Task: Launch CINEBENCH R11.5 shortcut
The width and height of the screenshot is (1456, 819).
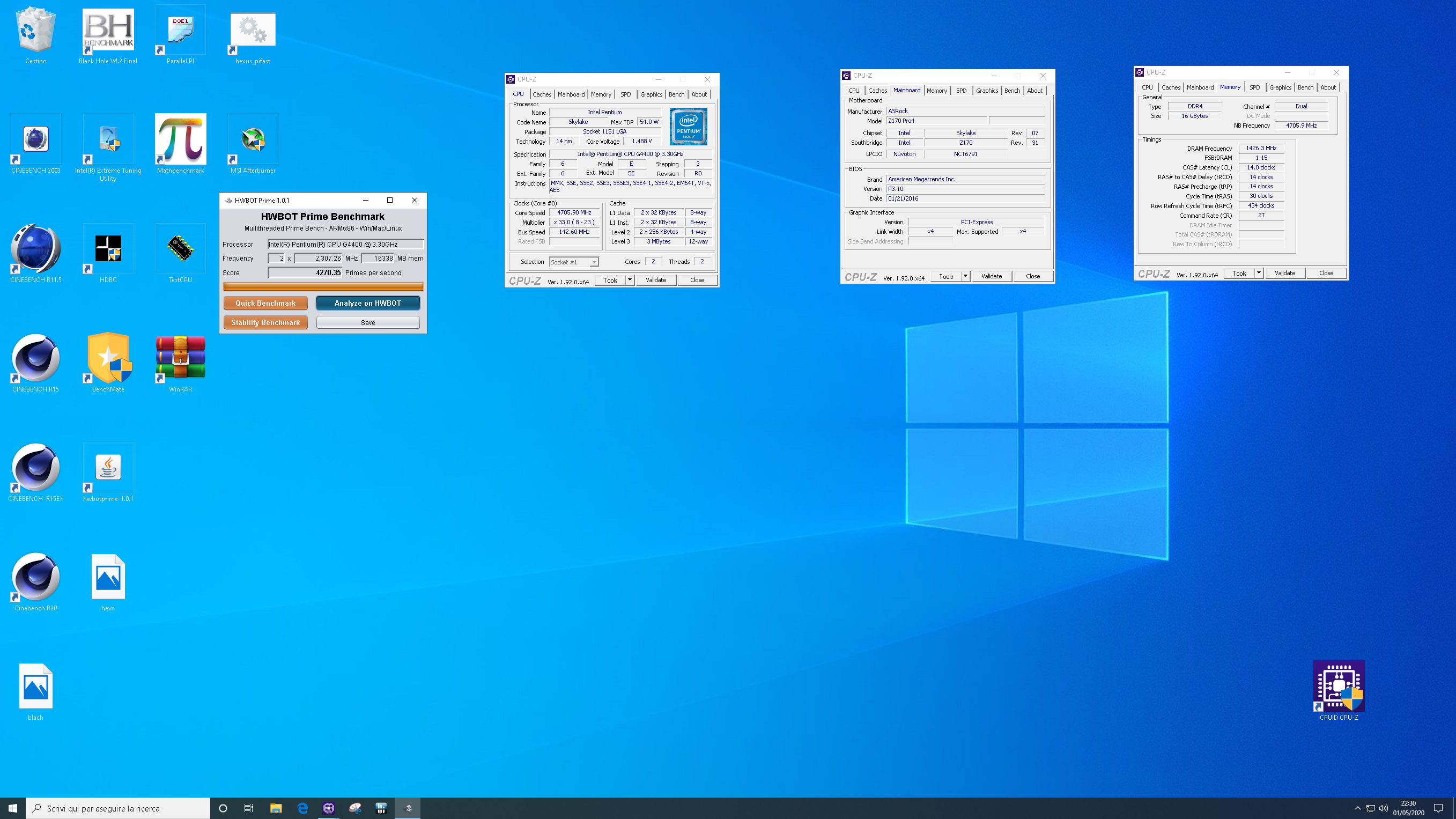Action: point(35,254)
